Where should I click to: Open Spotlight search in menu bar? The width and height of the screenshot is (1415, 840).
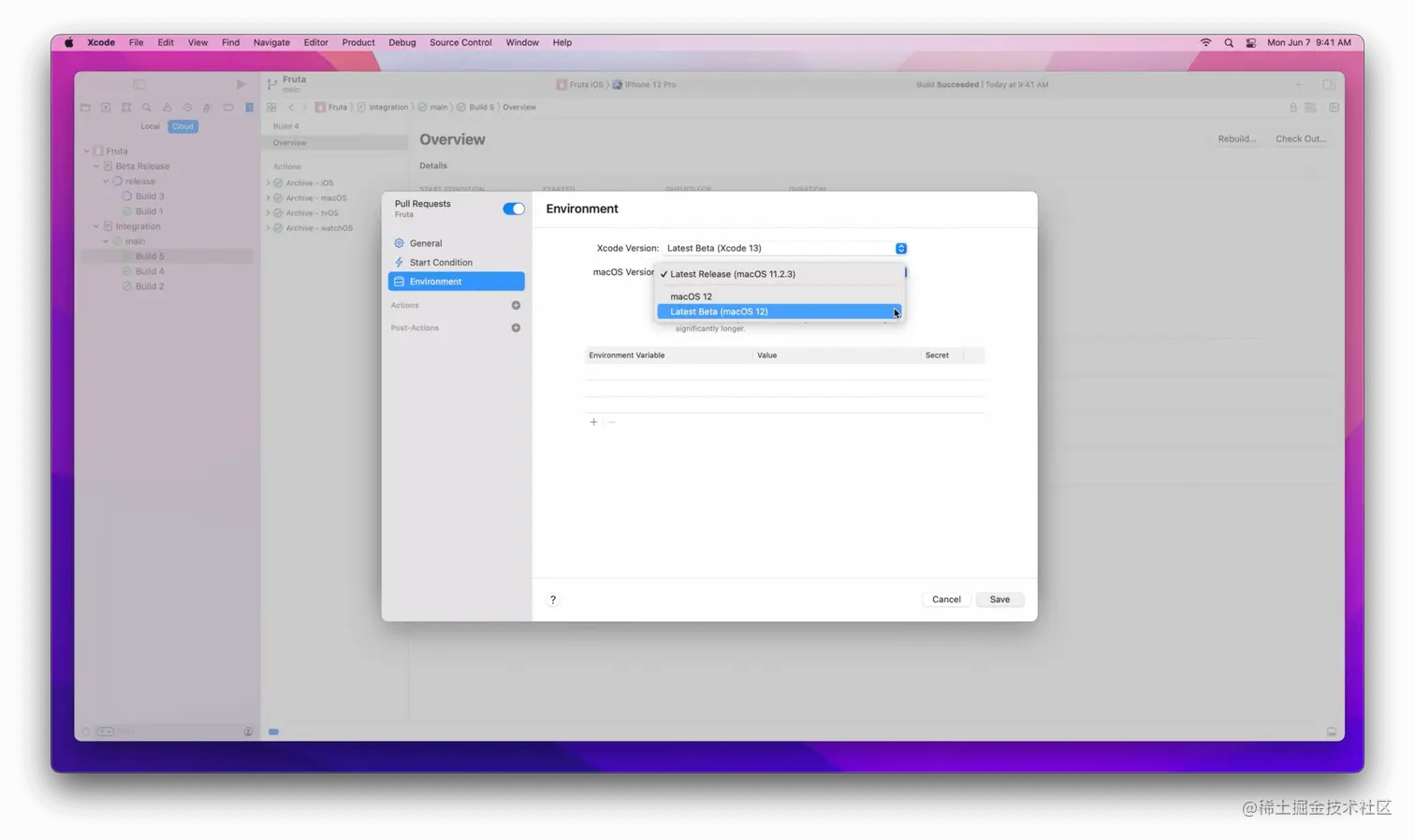[x=1229, y=43]
